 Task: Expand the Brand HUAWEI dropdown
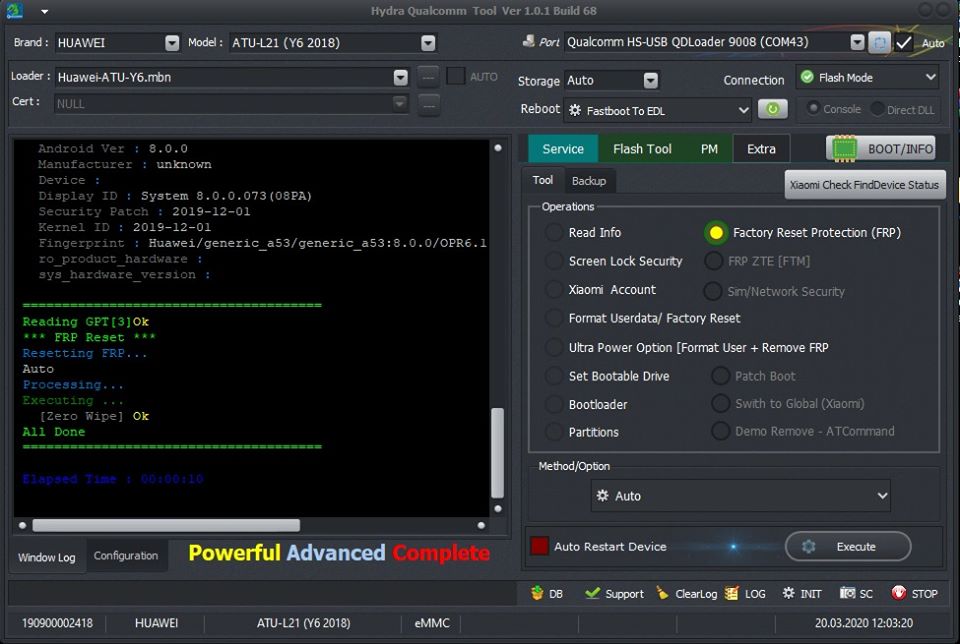click(x=172, y=42)
